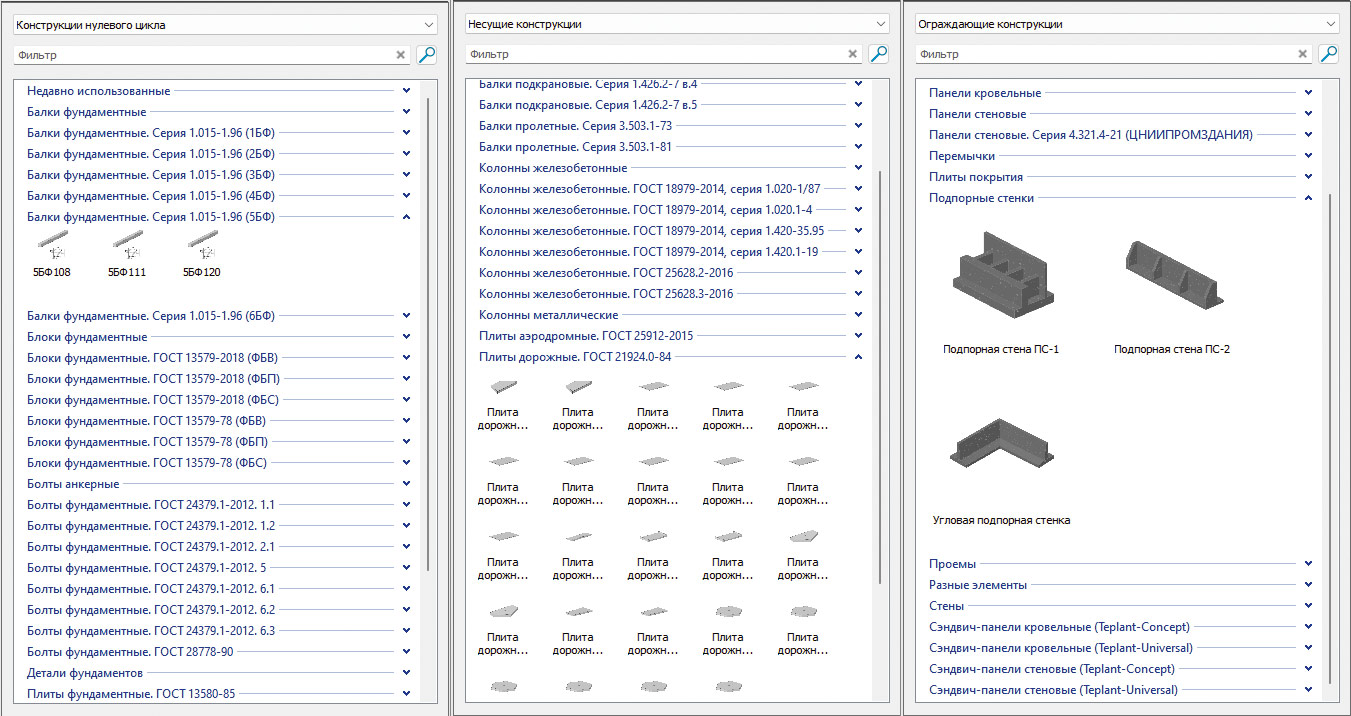Screen dimensions: 1351x716
Task: Click the Болты фундаментные. ГОСТ 24379.1-2012. 6.2 row
Action: (x=219, y=610)
